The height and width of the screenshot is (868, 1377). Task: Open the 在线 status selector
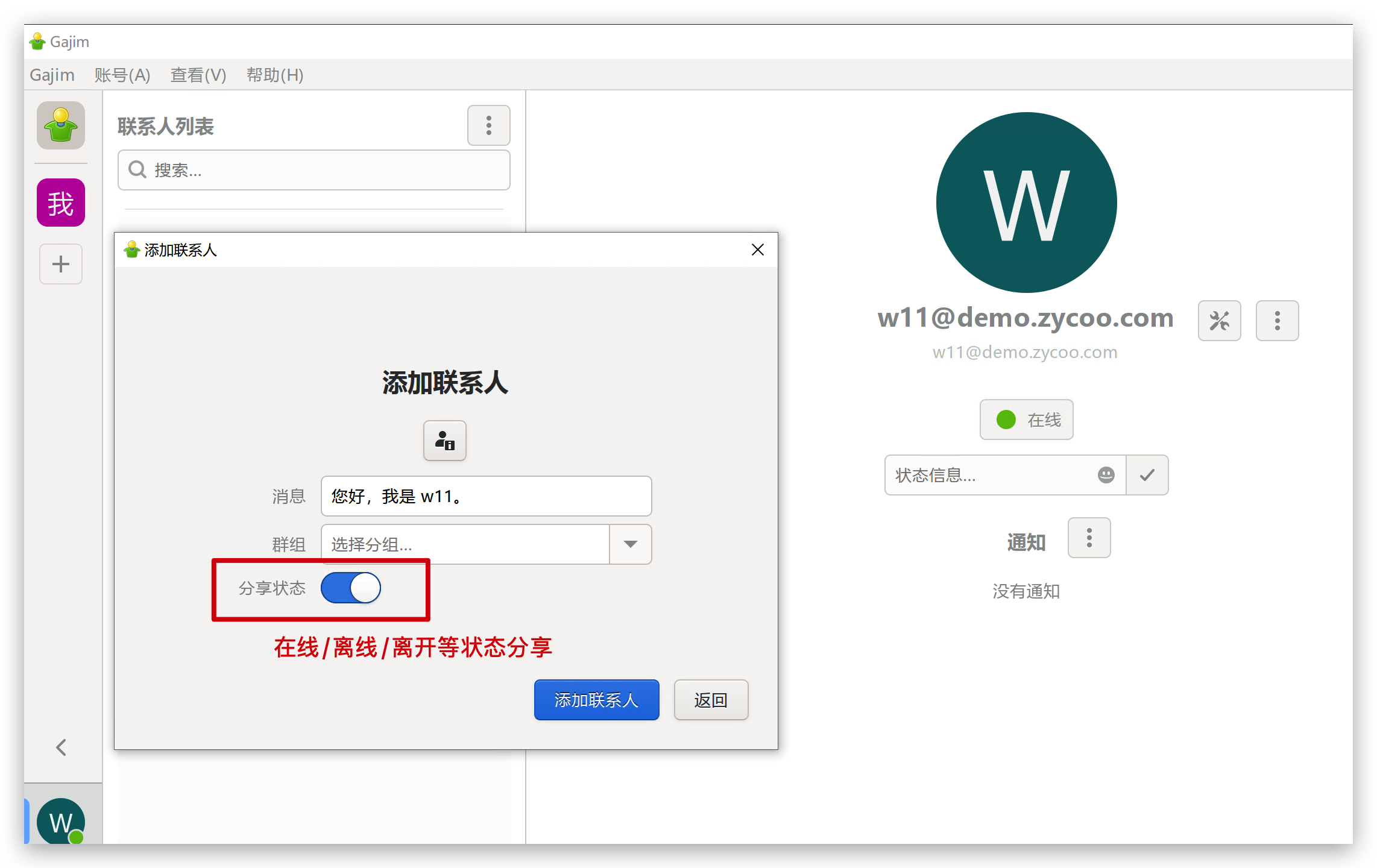[1027, 420]
